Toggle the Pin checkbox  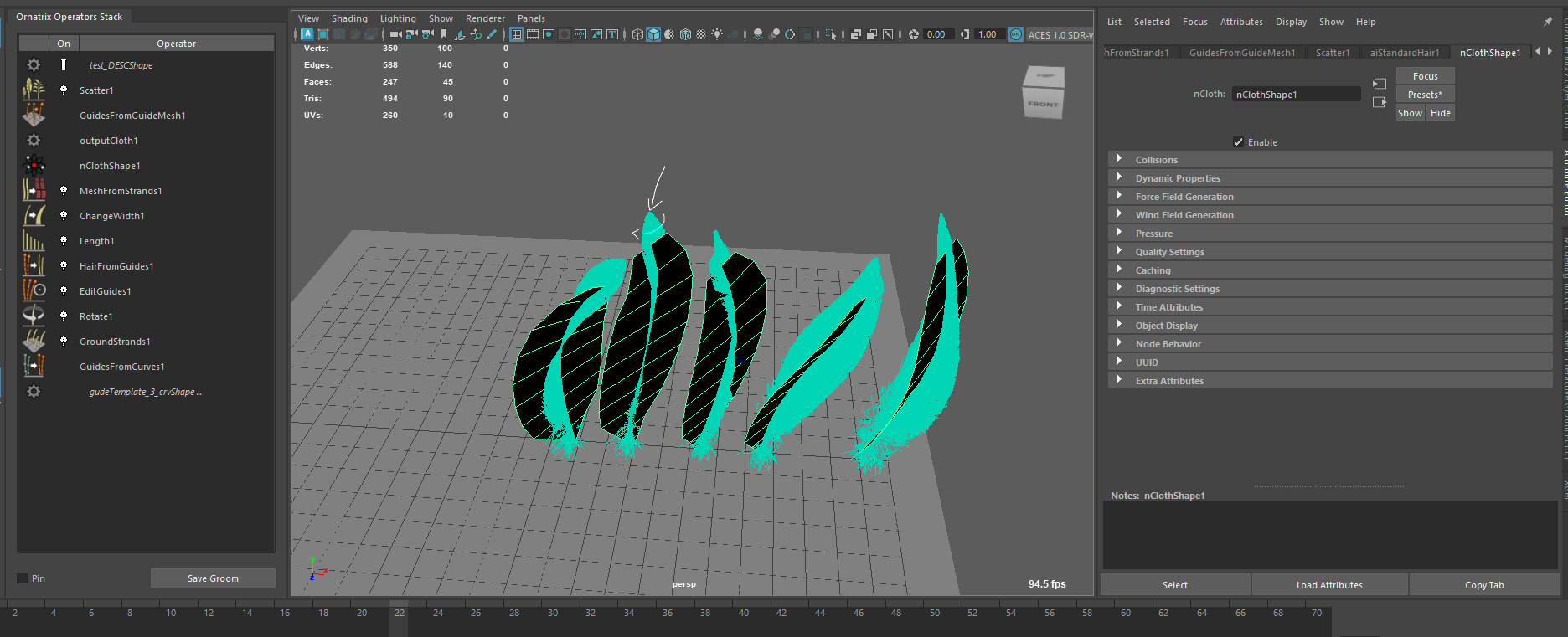pyautogui.click(x=23, y=578)
